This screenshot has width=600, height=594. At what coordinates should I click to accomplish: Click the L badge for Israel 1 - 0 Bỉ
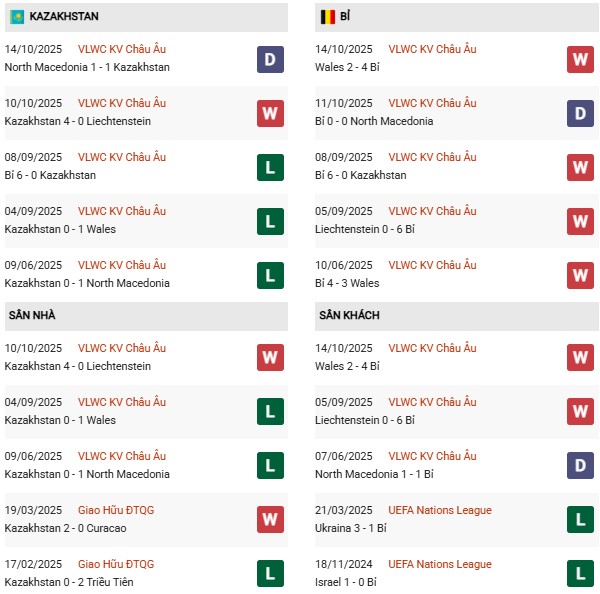[x=580, y=574]
